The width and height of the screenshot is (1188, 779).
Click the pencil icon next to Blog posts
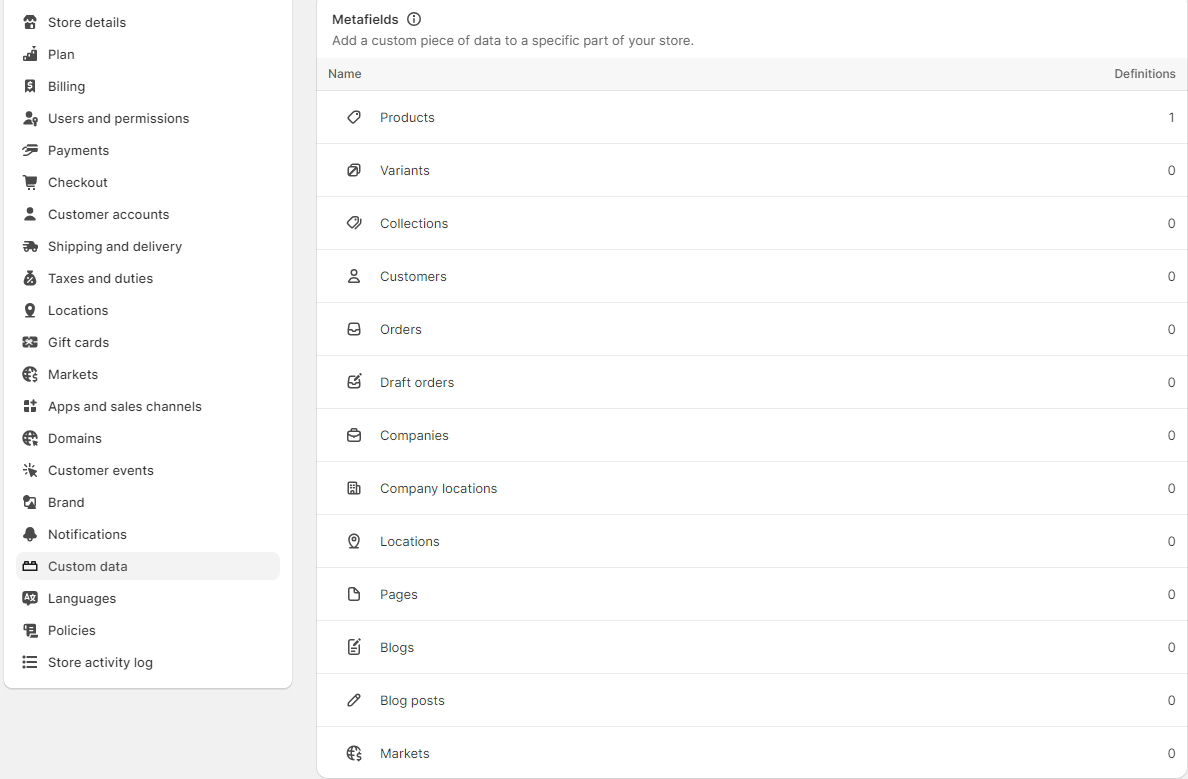tap(354, 700)
